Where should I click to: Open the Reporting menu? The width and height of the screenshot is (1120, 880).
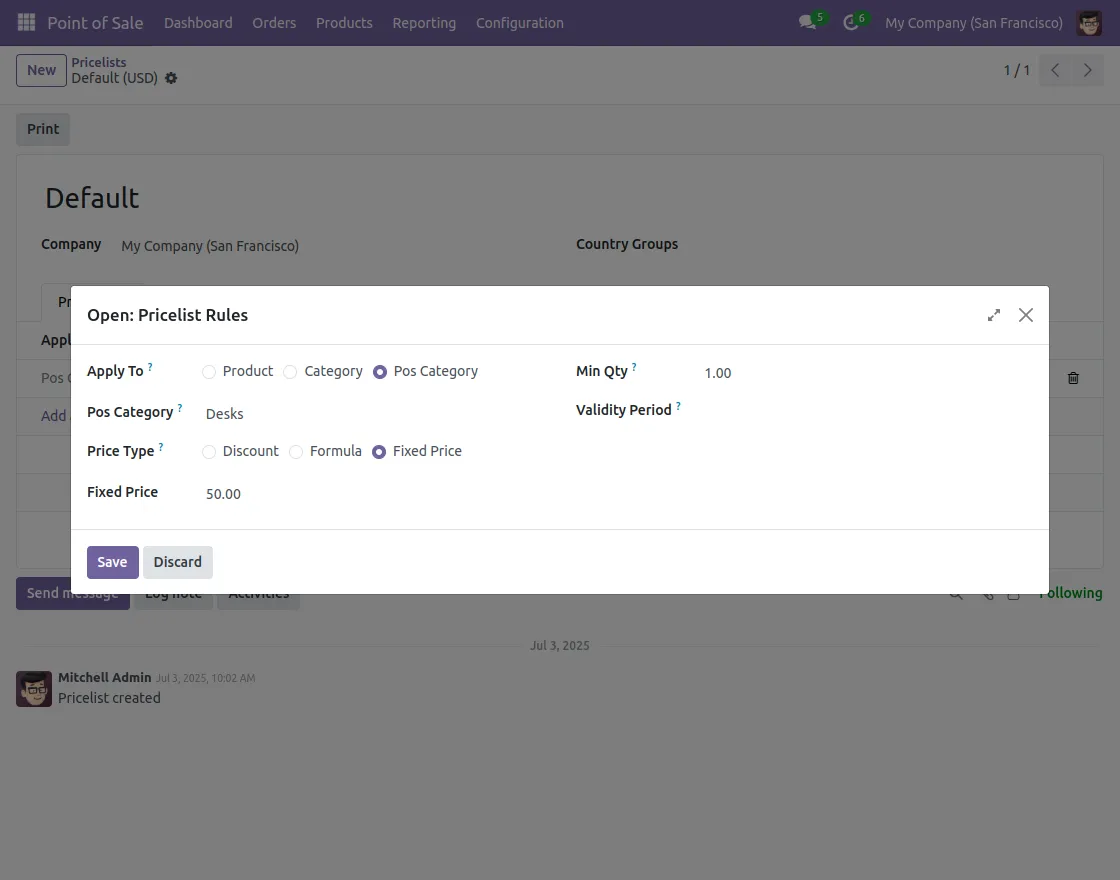(424, 23)
